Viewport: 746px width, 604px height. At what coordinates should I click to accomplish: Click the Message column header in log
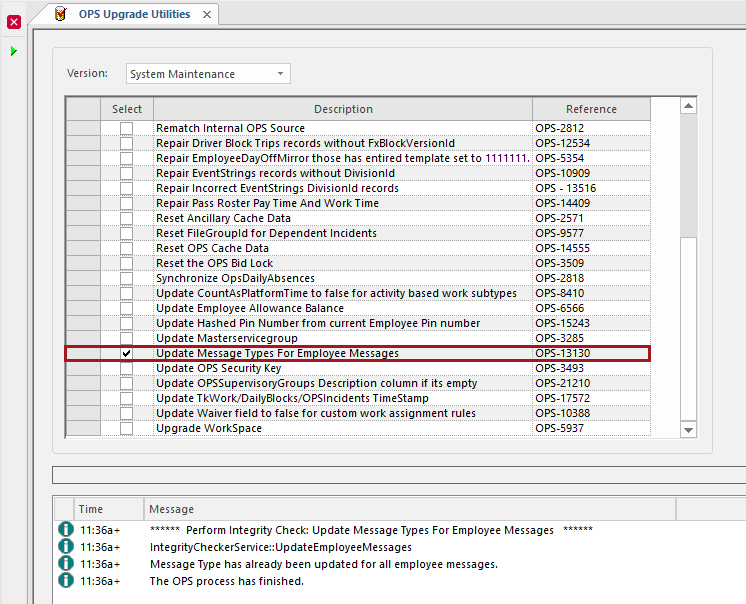410,509
